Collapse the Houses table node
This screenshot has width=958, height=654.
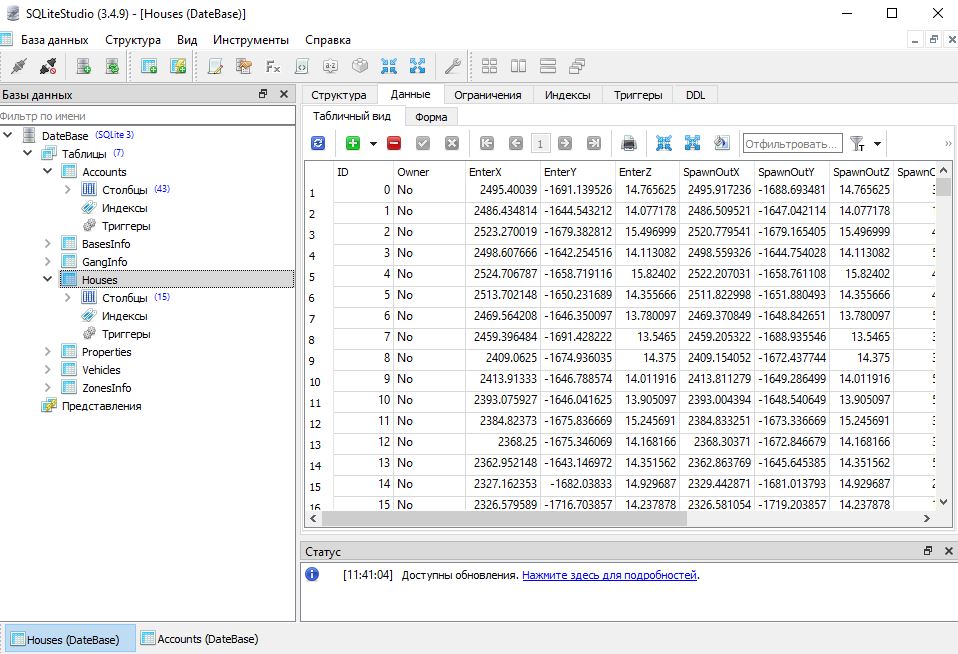click(x=48, y=279)
